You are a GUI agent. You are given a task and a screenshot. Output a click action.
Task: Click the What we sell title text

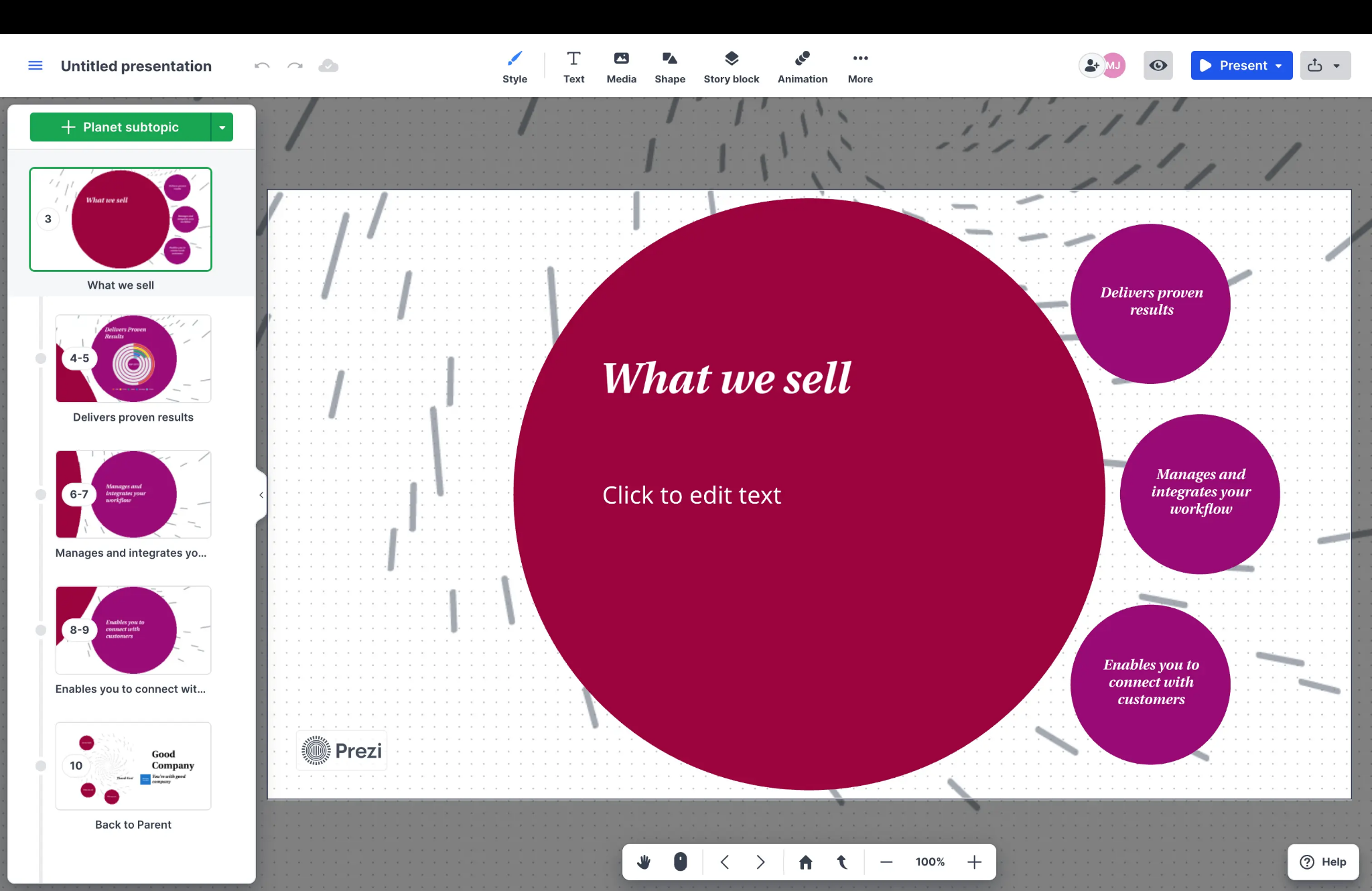(x=727, y=379)
